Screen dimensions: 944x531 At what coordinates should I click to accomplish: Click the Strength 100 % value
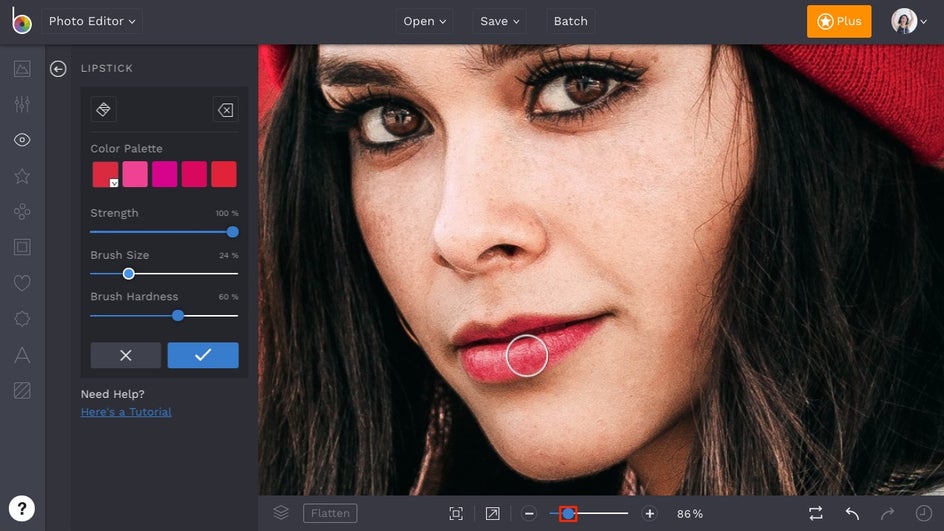point(227,213)
